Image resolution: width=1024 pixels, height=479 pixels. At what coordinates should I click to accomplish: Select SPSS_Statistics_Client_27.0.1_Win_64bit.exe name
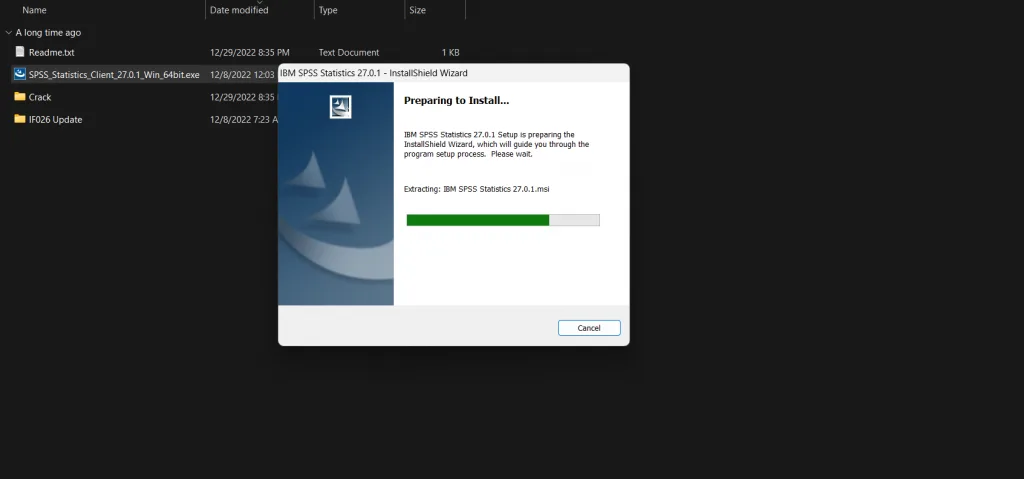point(114,74)
